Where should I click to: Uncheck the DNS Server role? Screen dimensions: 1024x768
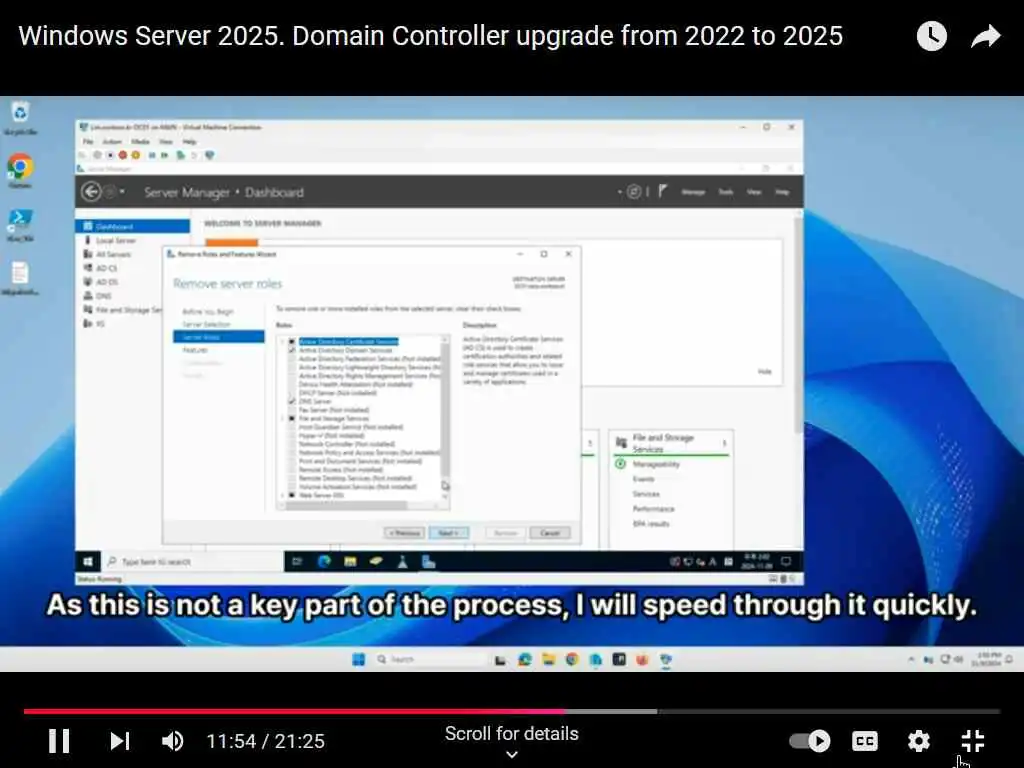(292, 401)
